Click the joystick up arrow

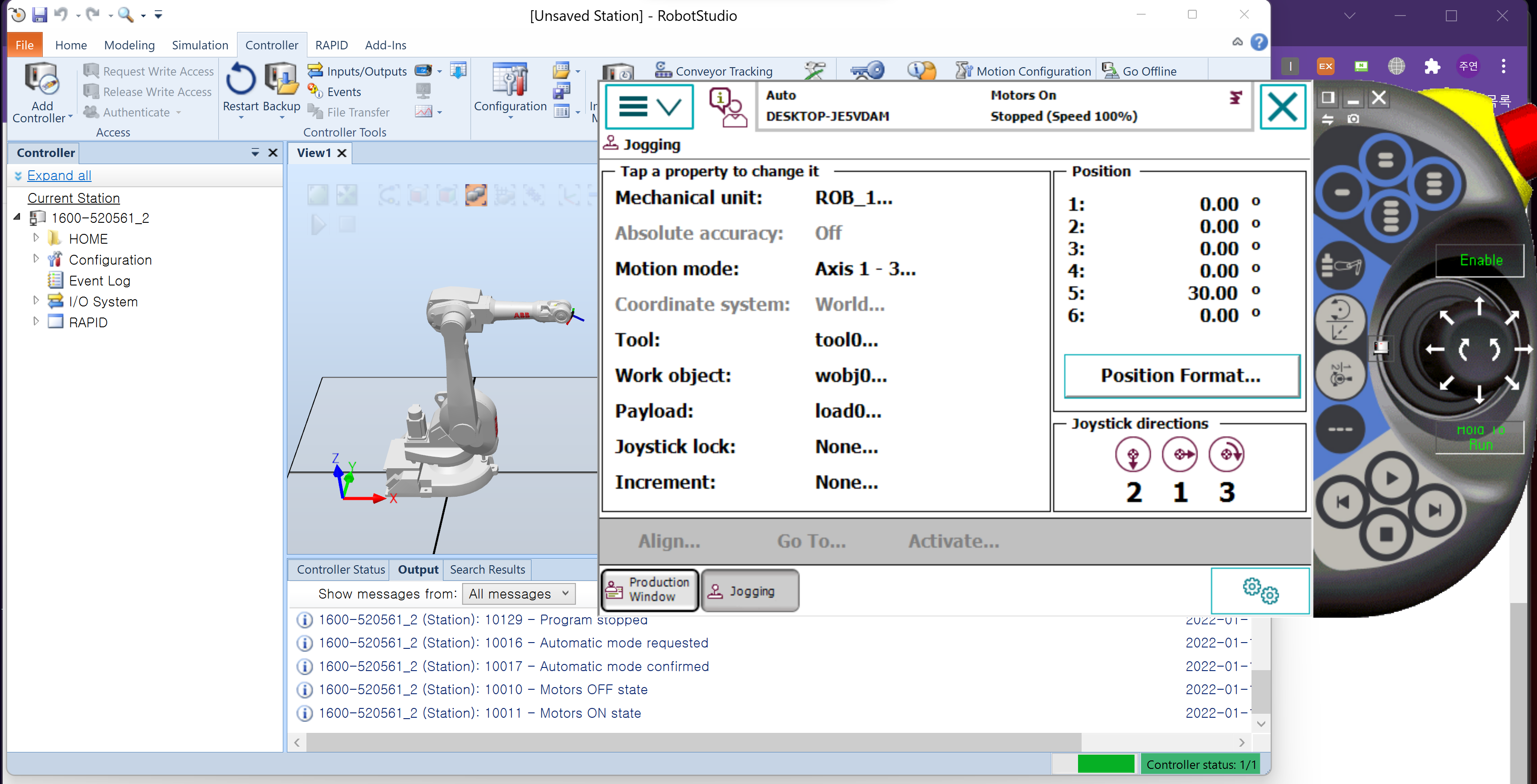pos(1479,306)
